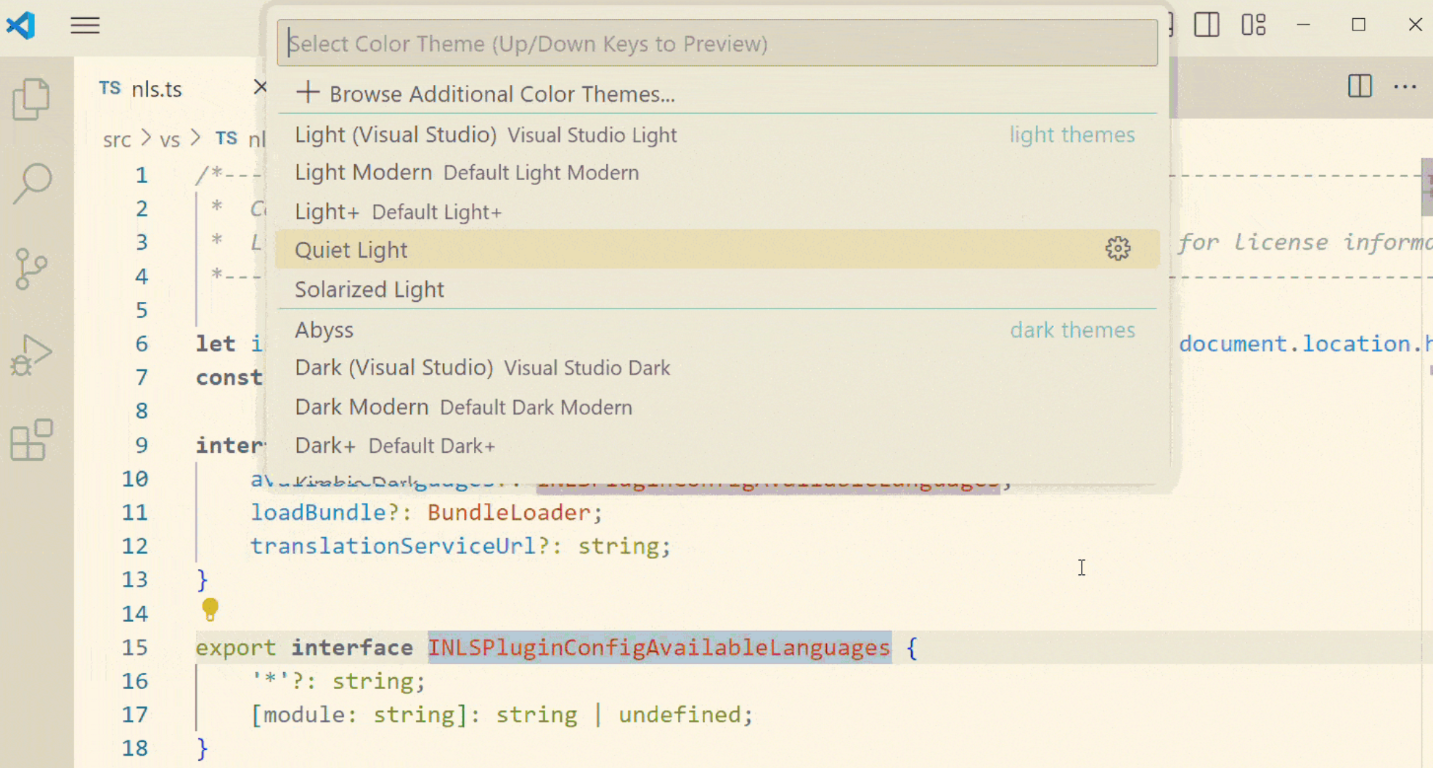Click the minimap scrollbar slider at editor right
Viewport: 1433px width, 768px height.
click(1426, 187)
